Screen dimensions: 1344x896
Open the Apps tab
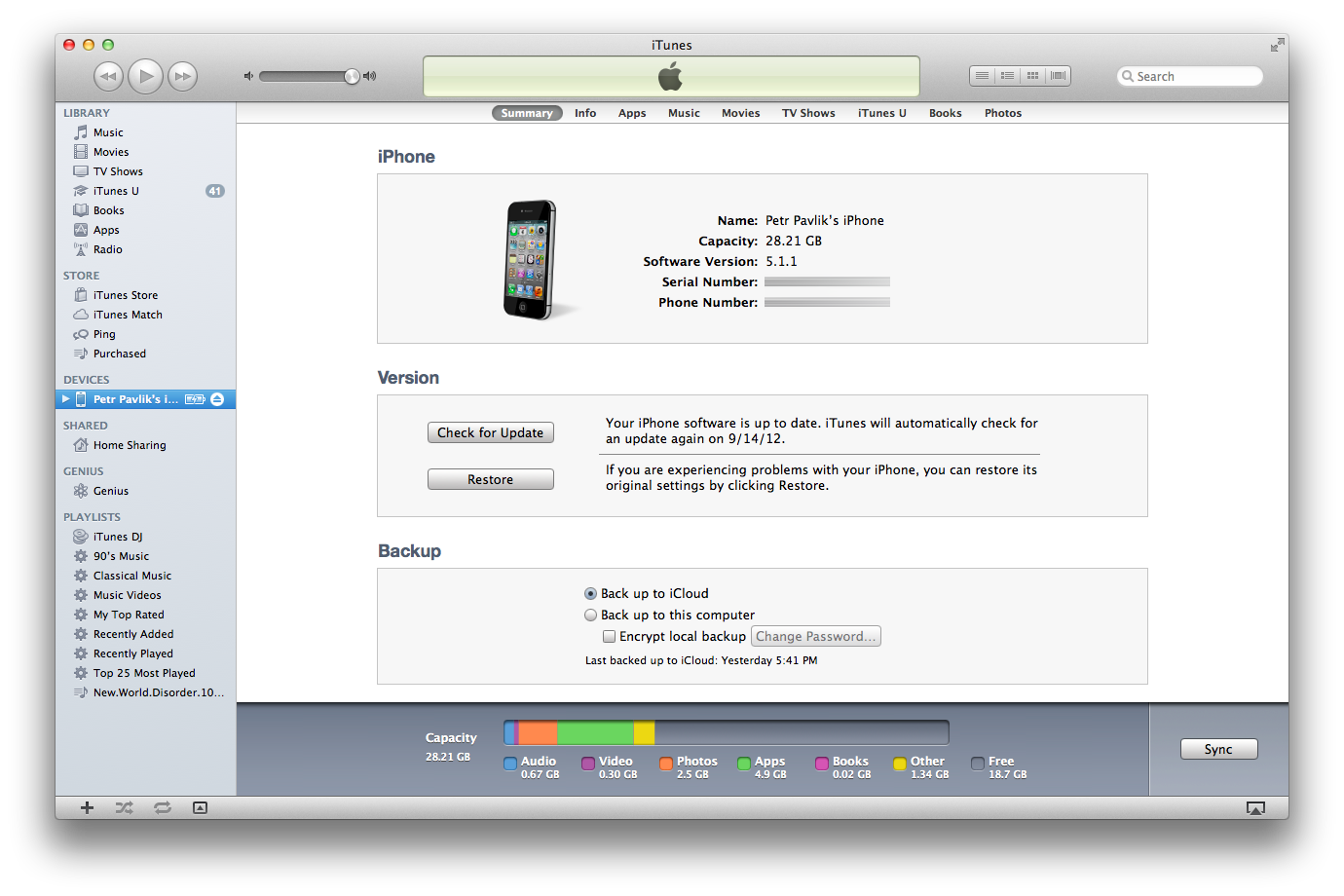pos(632,113)
